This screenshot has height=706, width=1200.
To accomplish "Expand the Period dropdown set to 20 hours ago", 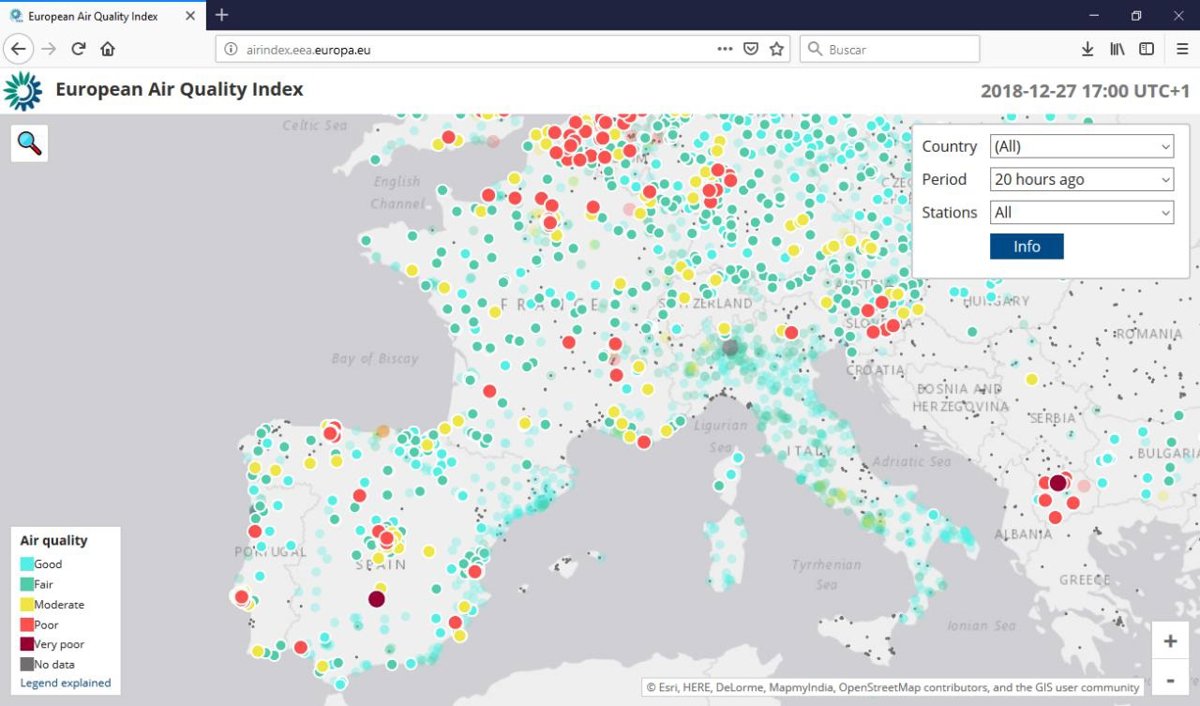I will (x=1081, y=179).
